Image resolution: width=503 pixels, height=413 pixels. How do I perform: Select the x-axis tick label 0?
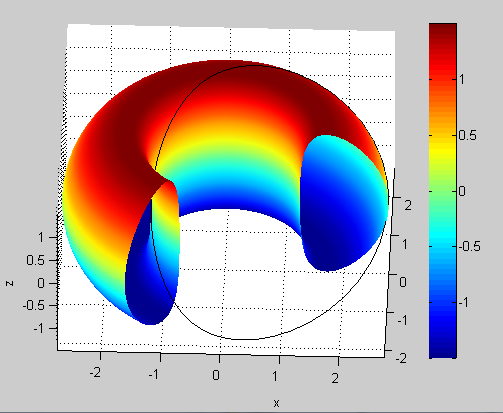pyautogui.click(x=216, y=375)
